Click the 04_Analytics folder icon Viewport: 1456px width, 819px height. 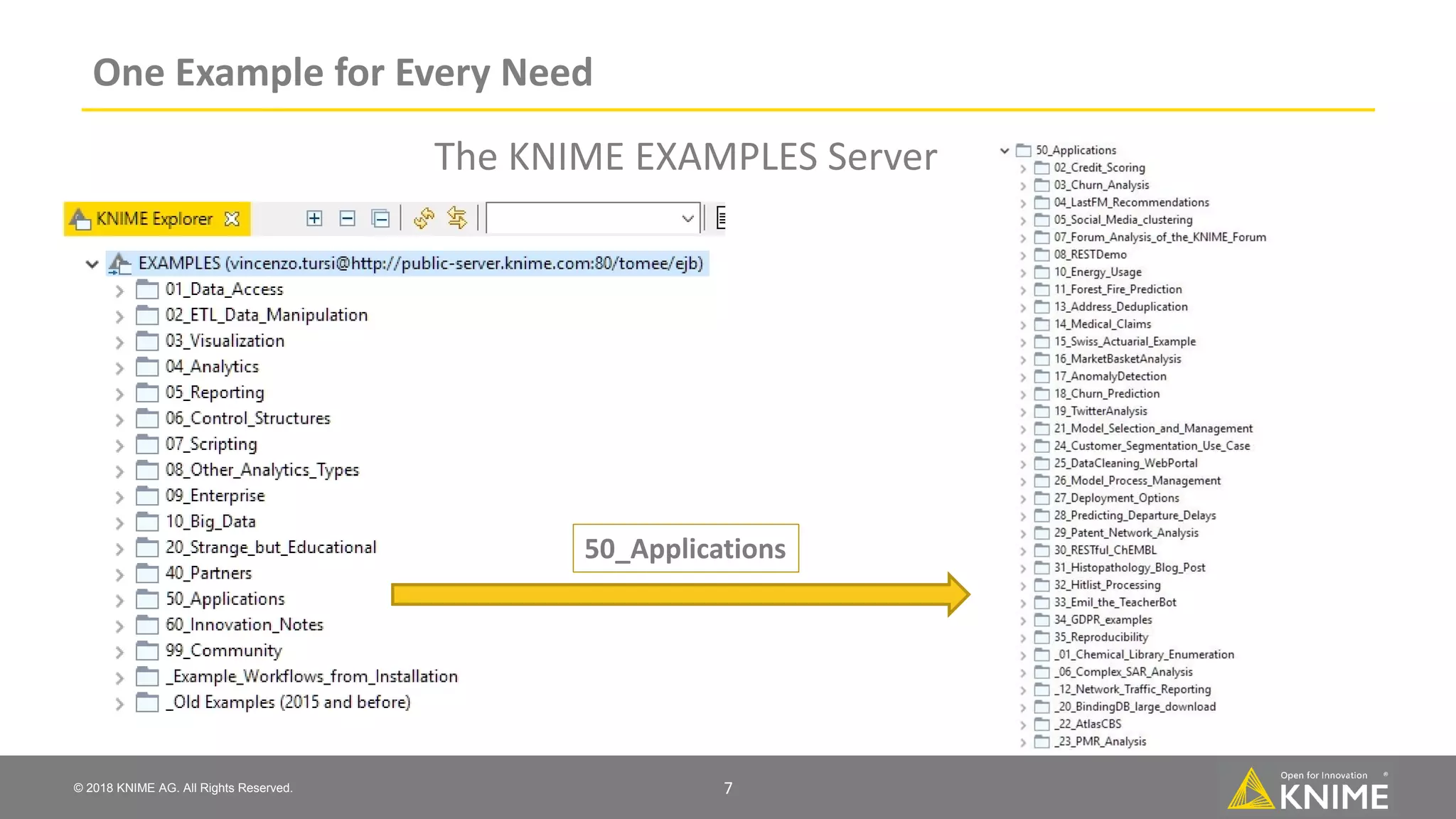tap(147, 367)
